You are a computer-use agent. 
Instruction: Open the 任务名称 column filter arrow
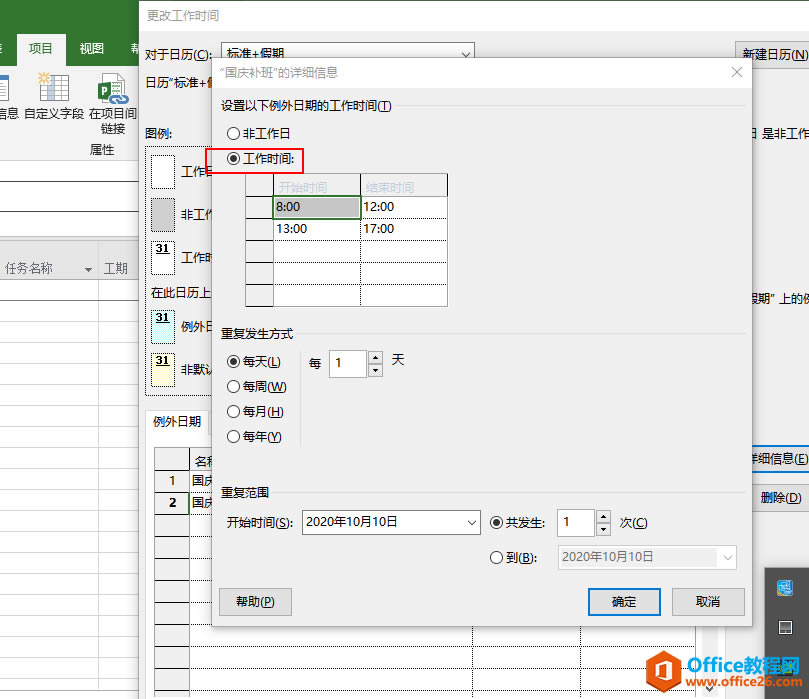tap(88, 269)
